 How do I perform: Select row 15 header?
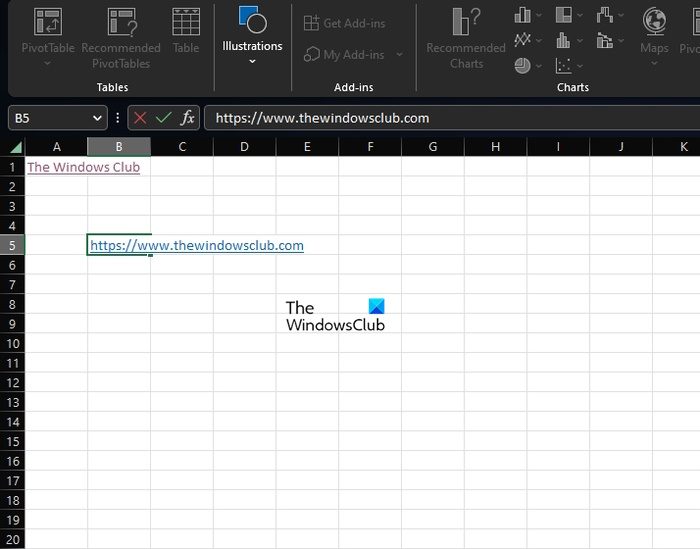(x=12, y=442)
